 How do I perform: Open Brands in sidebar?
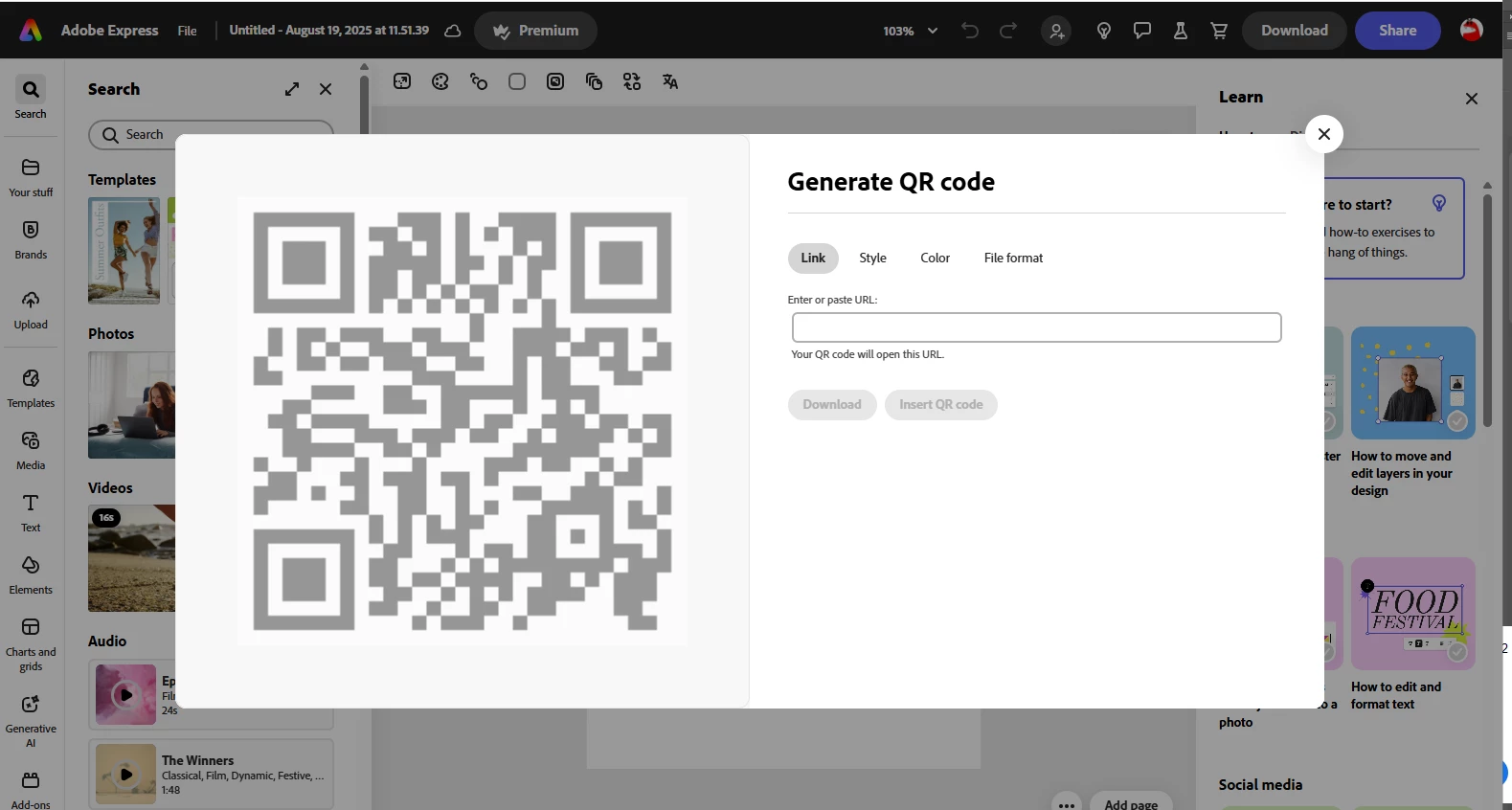pos(31,239)
